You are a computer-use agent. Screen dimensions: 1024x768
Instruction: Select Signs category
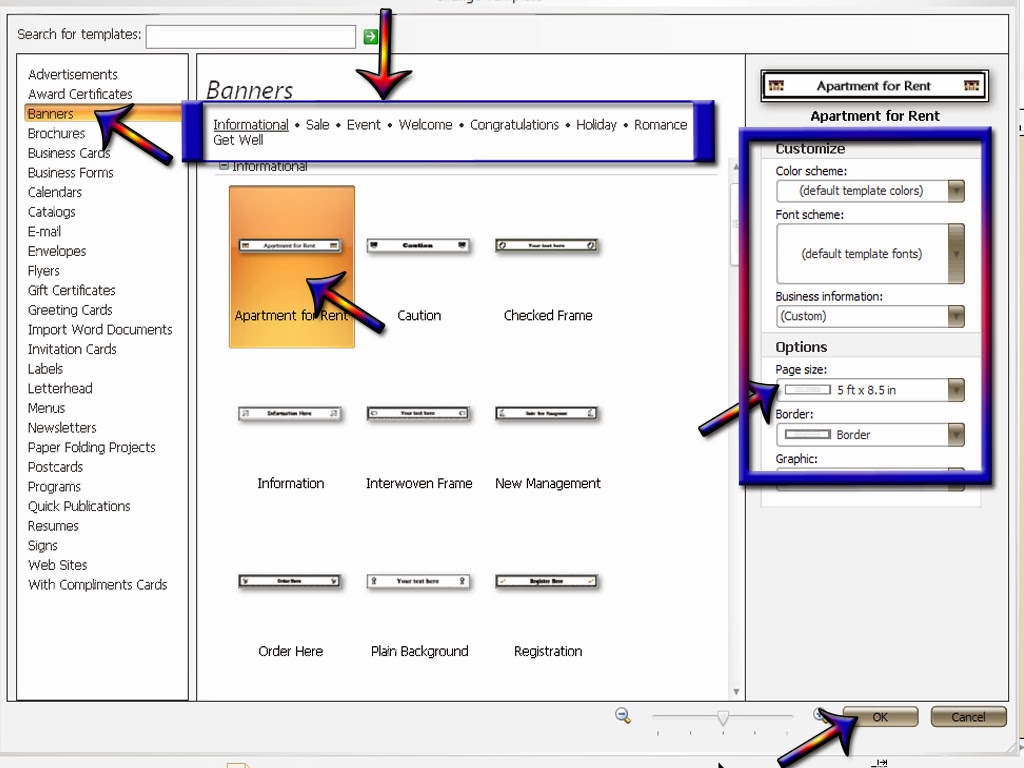(x=42, y=545)
